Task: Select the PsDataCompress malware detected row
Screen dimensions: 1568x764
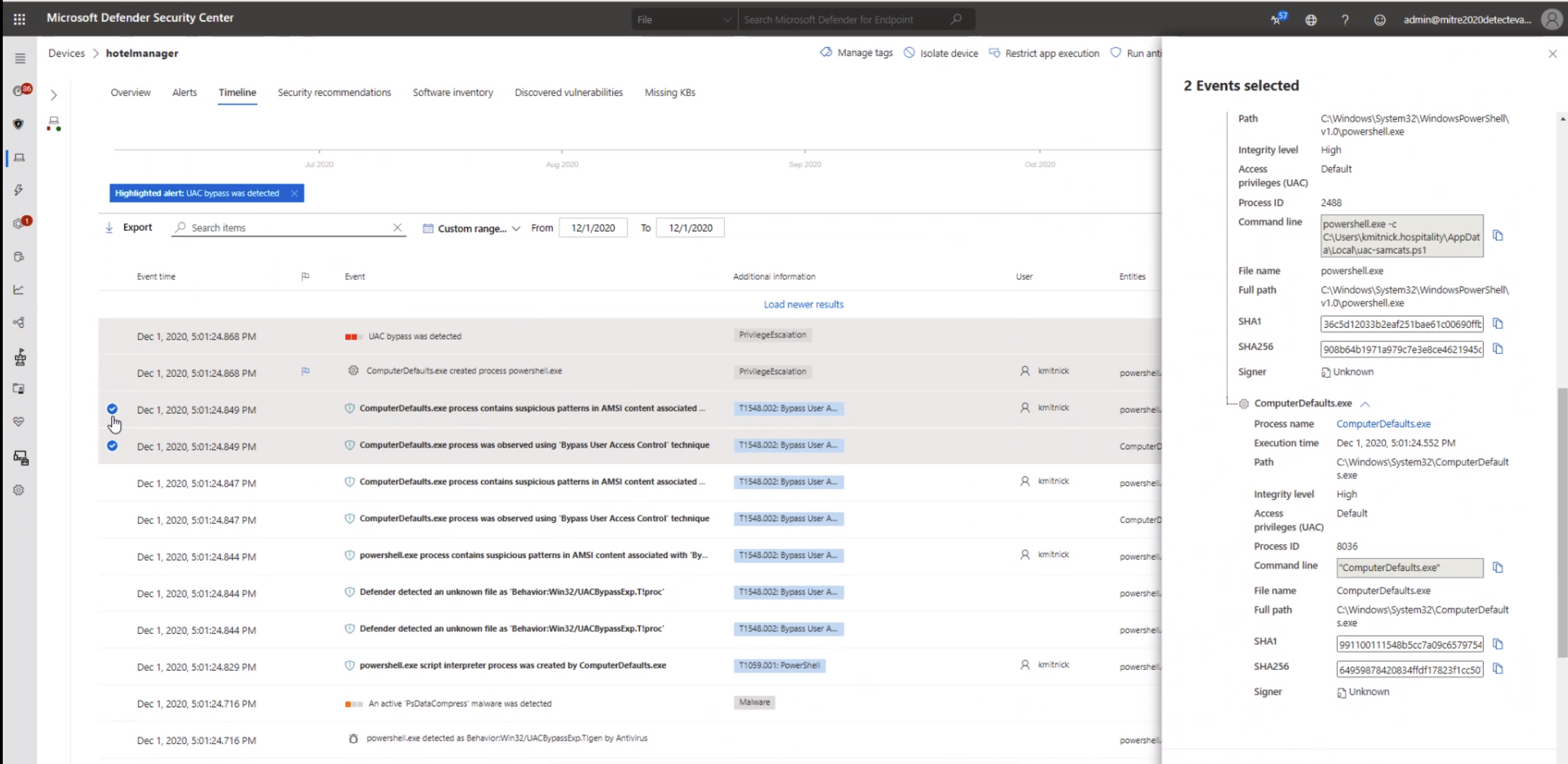Action: pyautogui.click(x=630, y=704)
